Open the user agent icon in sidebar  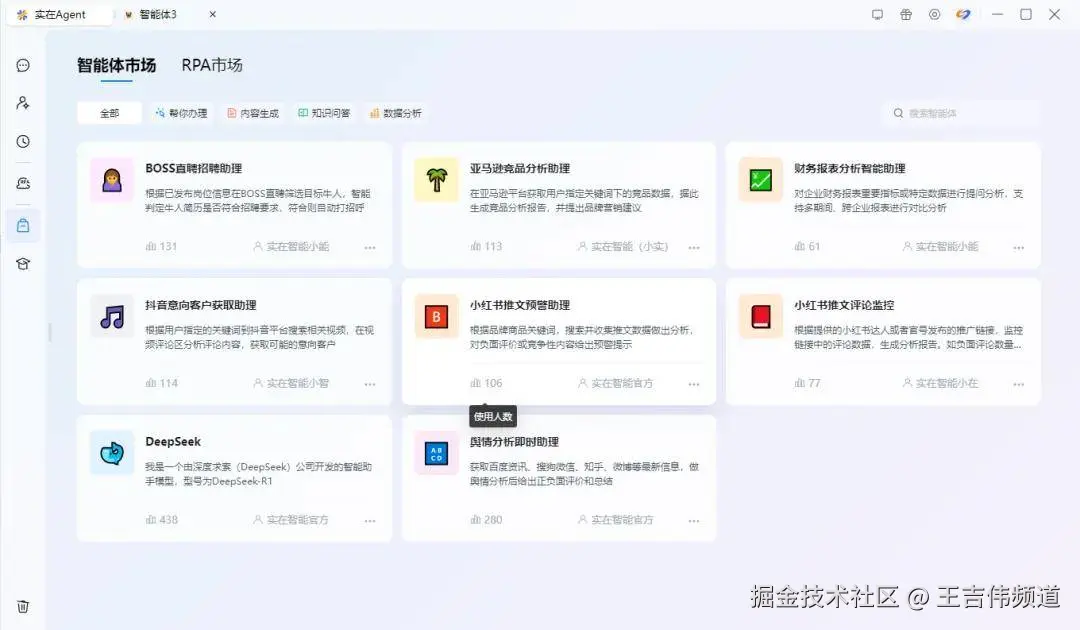23,103
